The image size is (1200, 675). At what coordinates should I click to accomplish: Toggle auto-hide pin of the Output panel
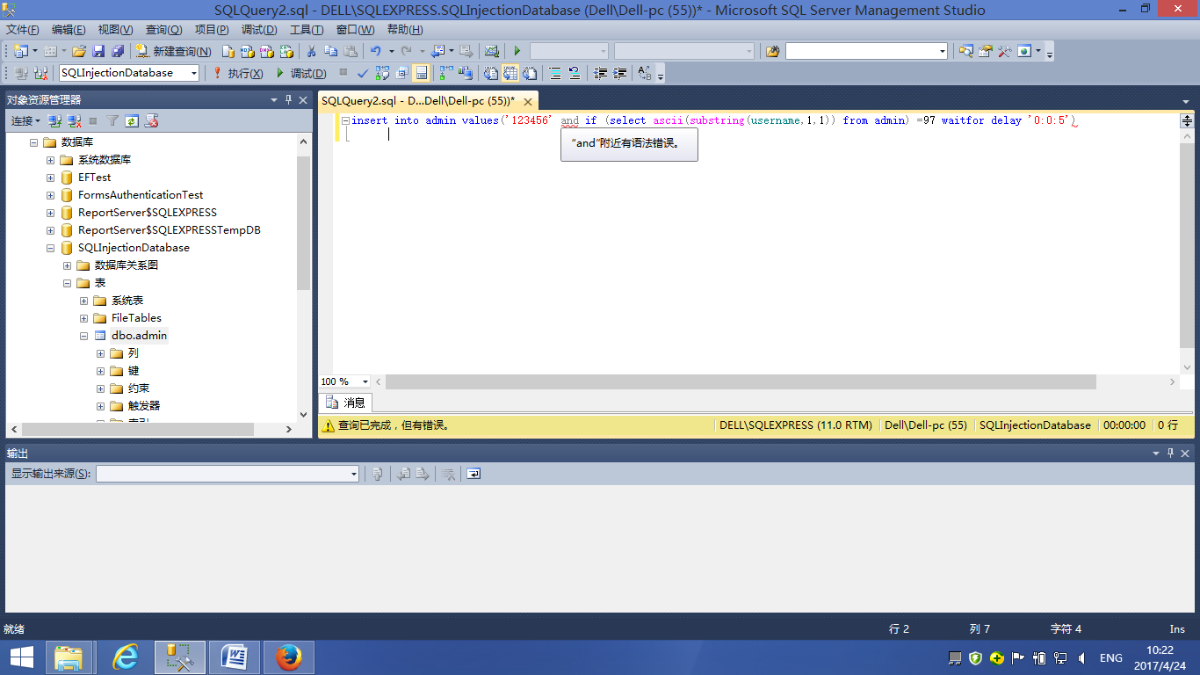click(x=1170, y=453)
